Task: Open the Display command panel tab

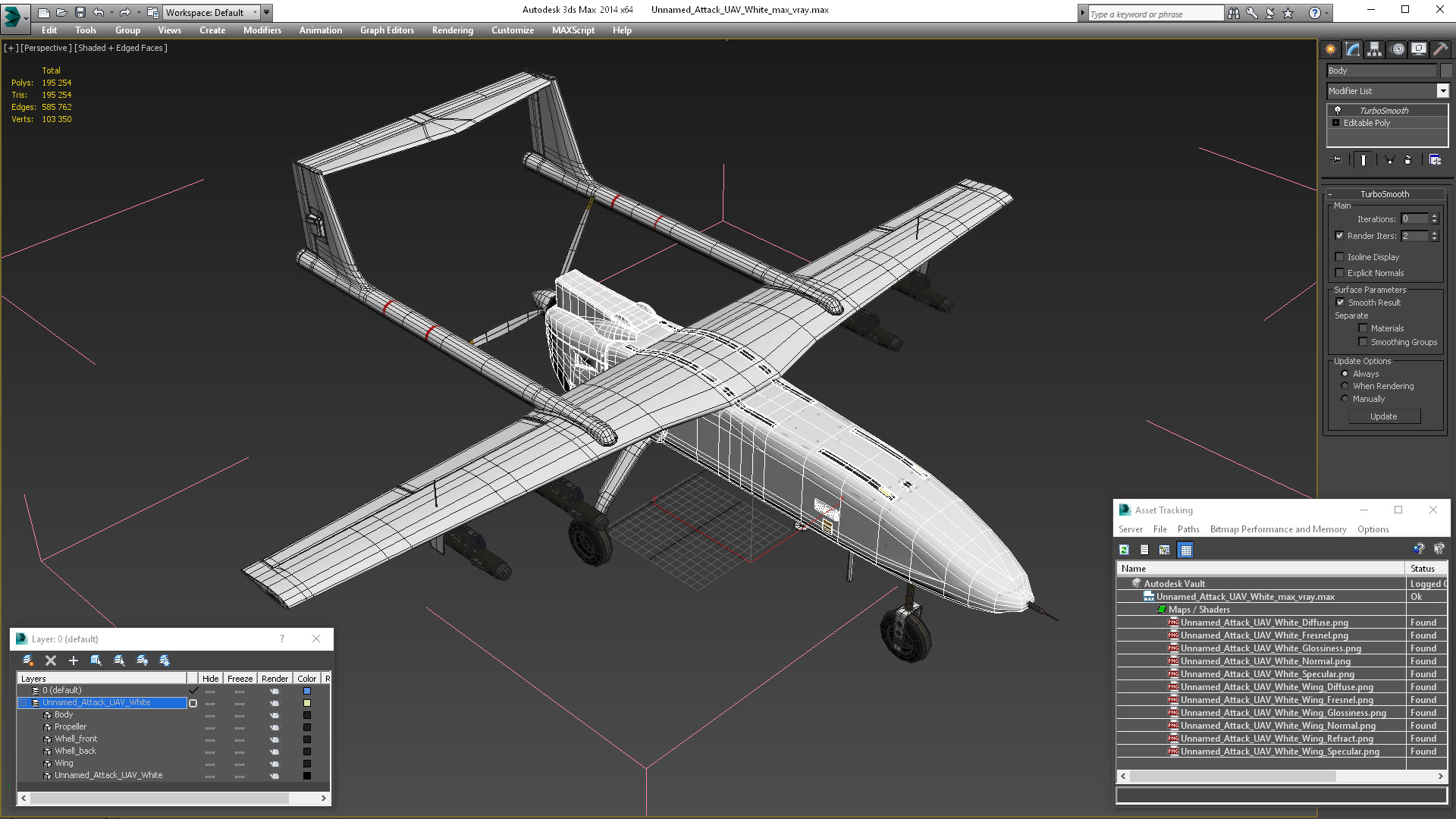Action: tap(1419, 49)
